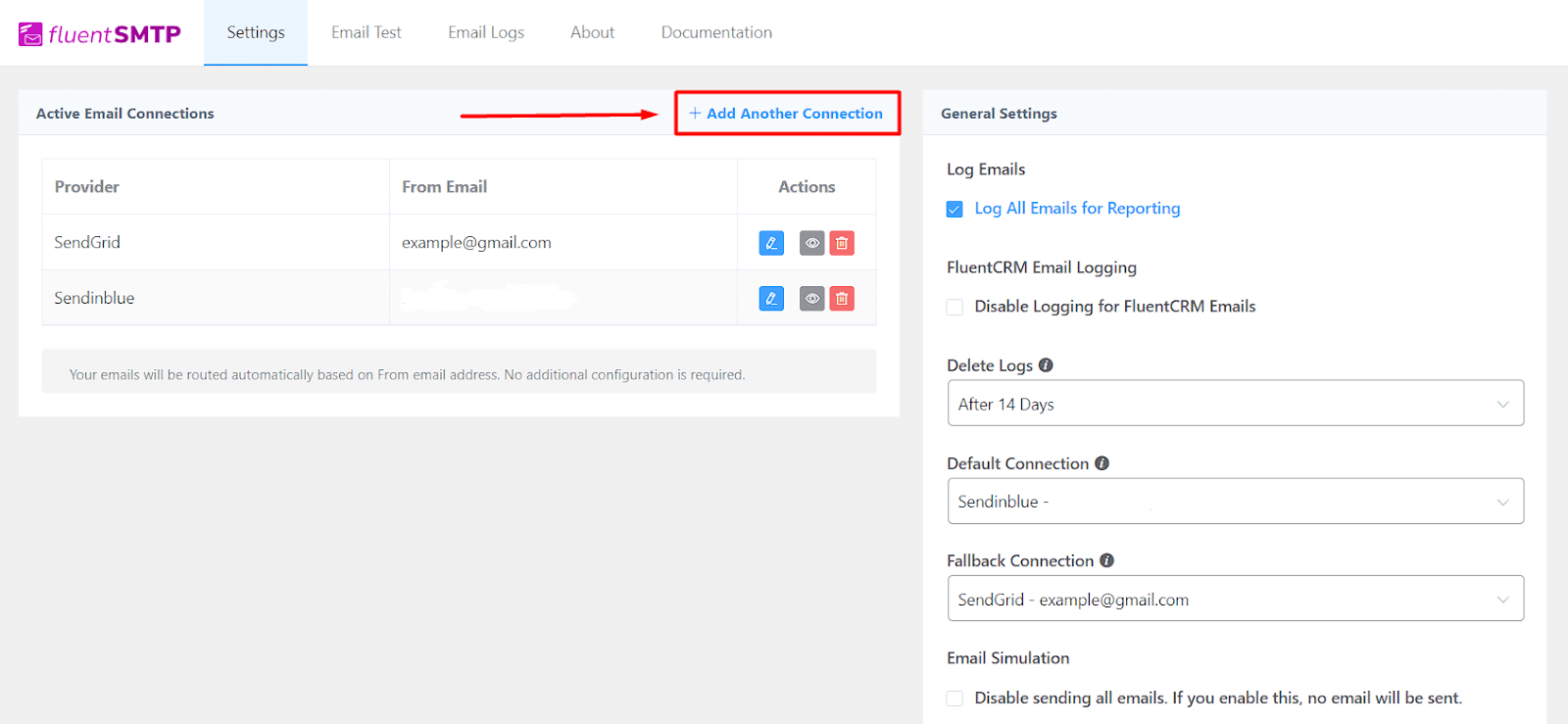Click the FluentCRM Email Logging label
Screen dimensions: 1568x724
pyautogui.click(x=1042, y=267)
